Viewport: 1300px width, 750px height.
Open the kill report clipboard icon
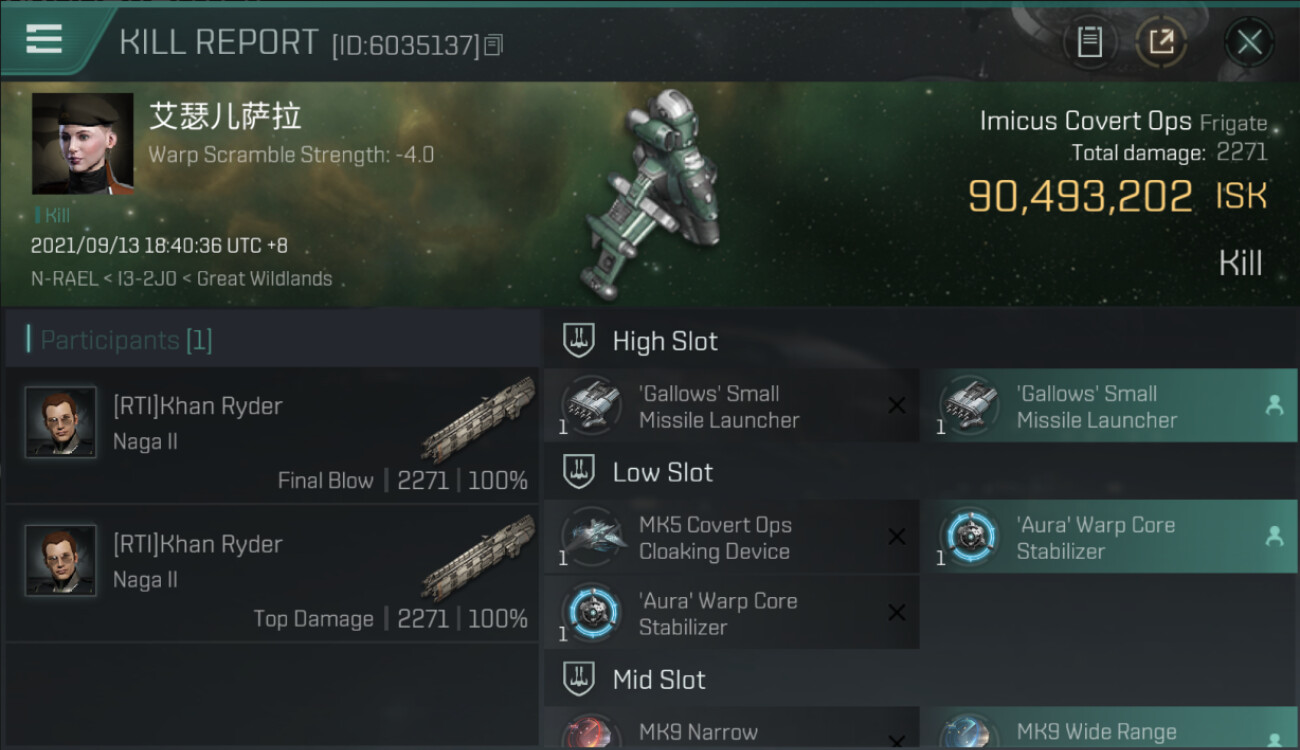click(1089, 42)
